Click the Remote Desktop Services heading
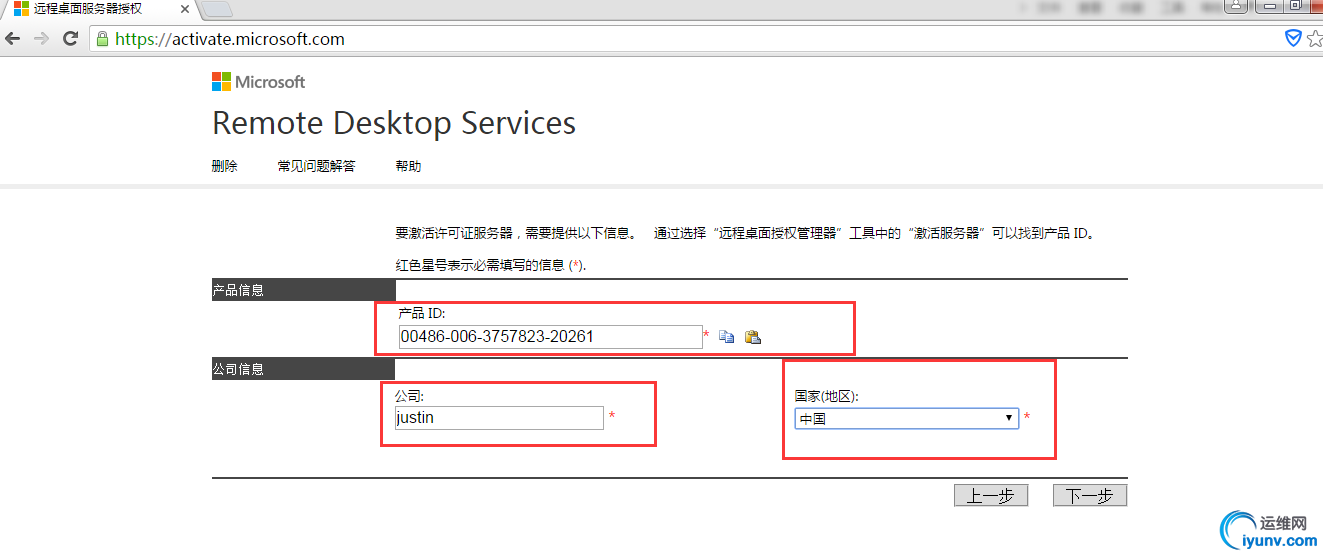1323x557 pixels. tap(394, 123)
